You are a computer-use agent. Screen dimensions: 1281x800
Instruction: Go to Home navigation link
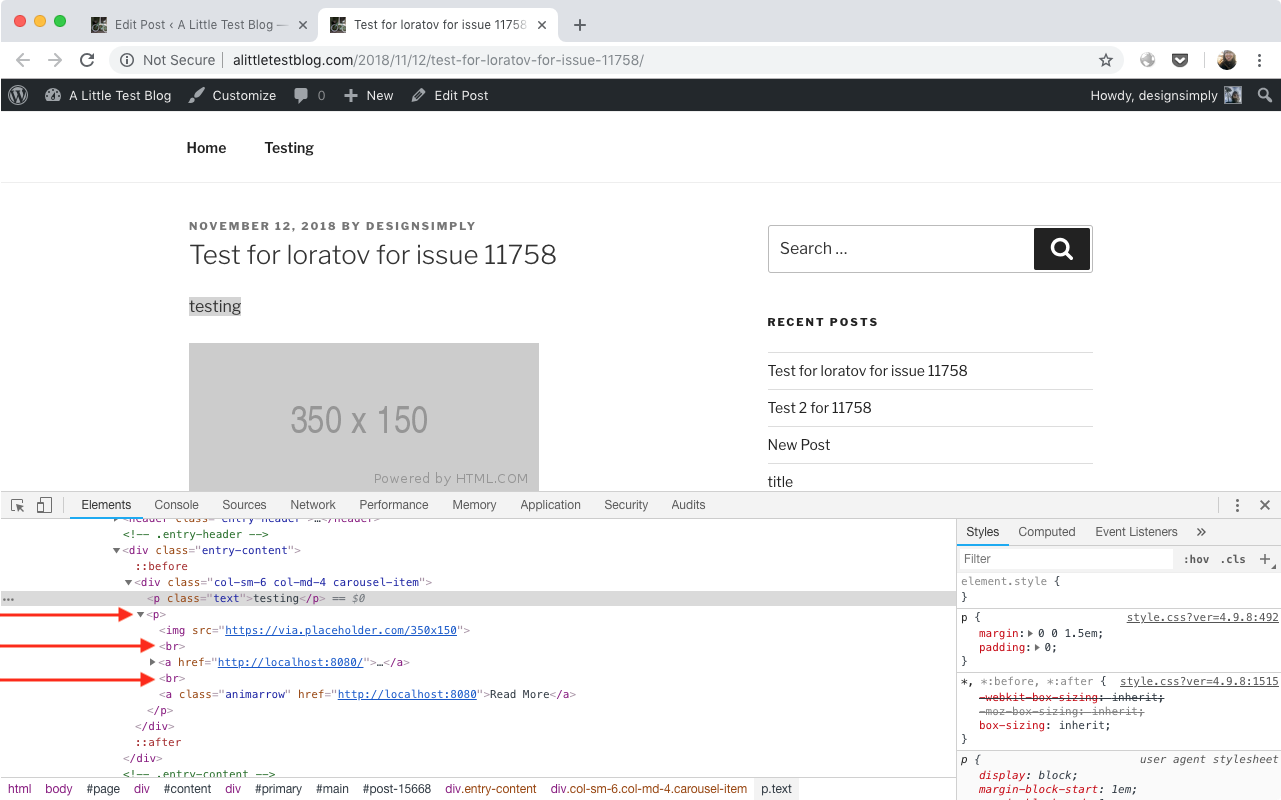[x=206, y=148]
